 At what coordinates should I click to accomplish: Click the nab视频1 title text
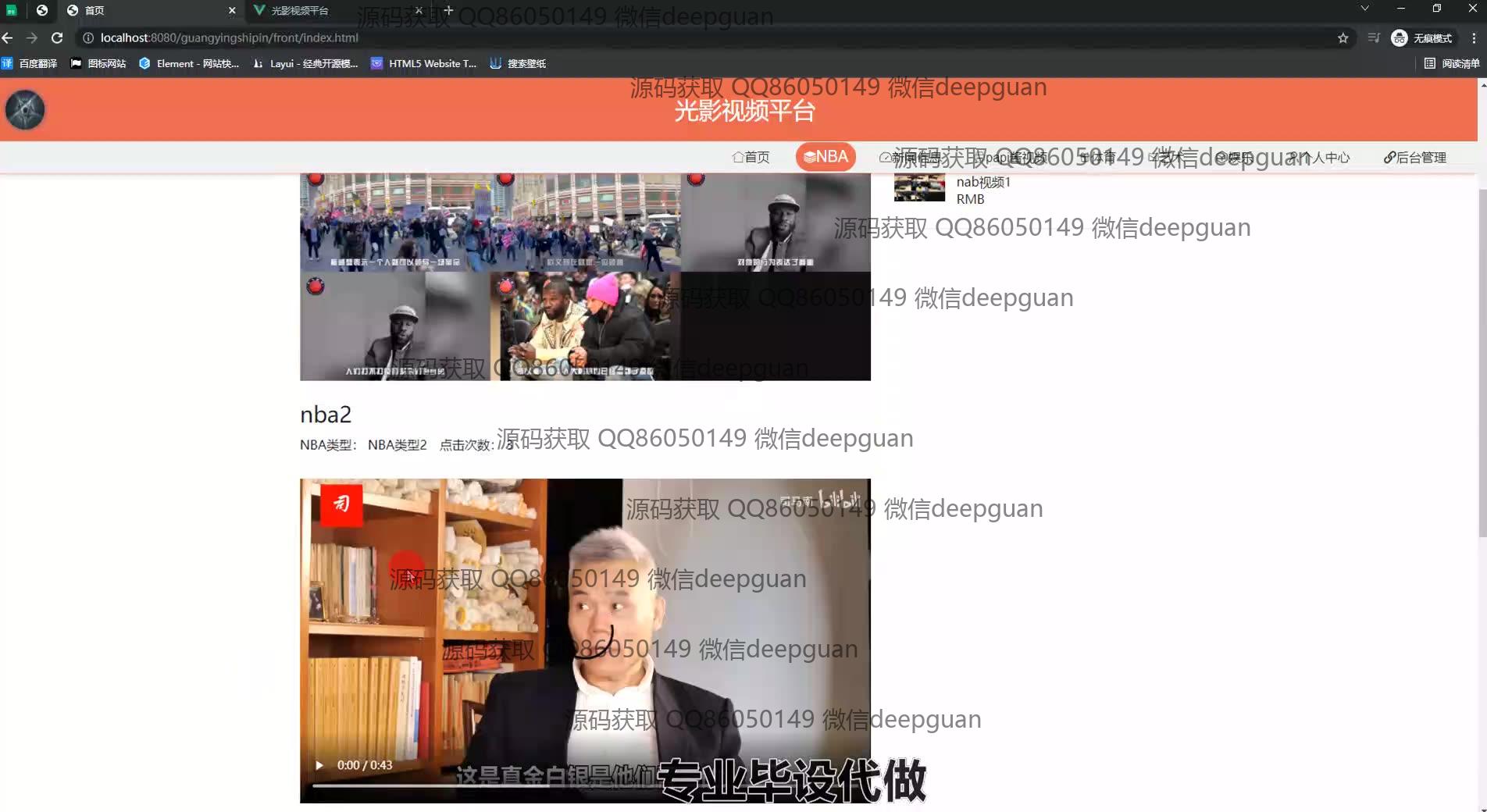[x=983, y=182]
